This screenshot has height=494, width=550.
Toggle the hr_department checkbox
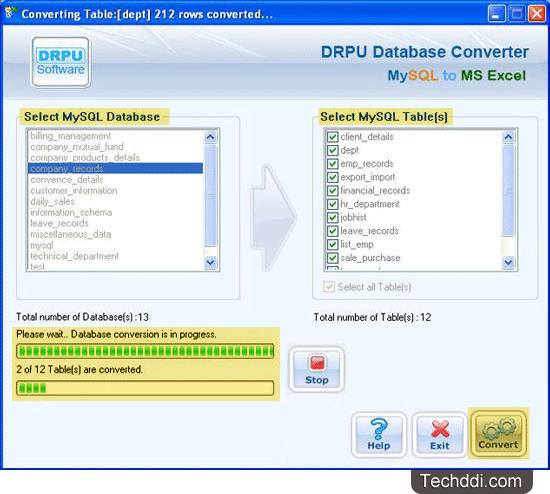tap(332, 204)
